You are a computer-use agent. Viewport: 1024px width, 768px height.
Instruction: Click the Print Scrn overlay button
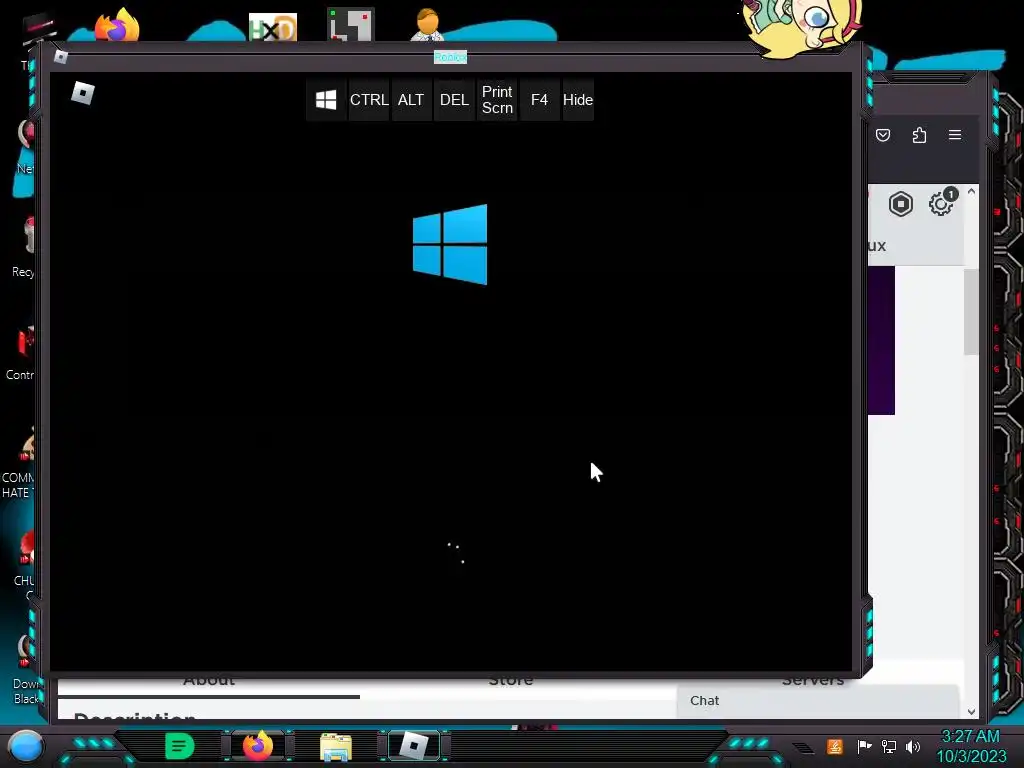click(x=497, y=100)
